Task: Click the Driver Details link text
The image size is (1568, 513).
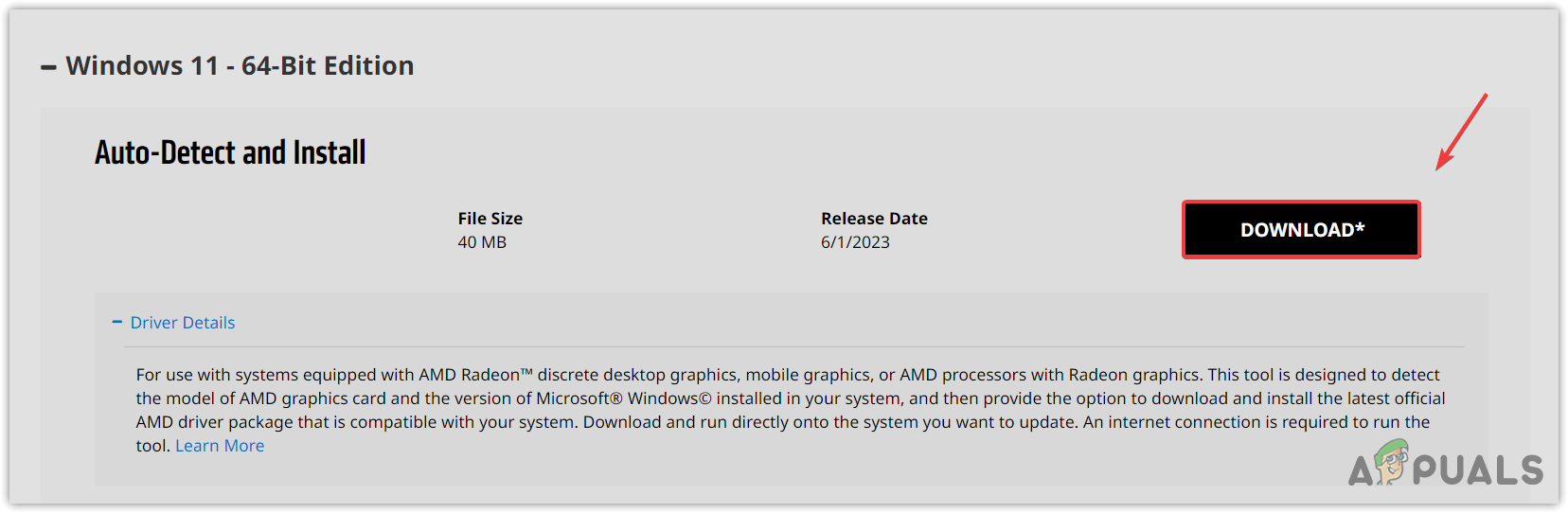Action: click(x=183, y=323)
